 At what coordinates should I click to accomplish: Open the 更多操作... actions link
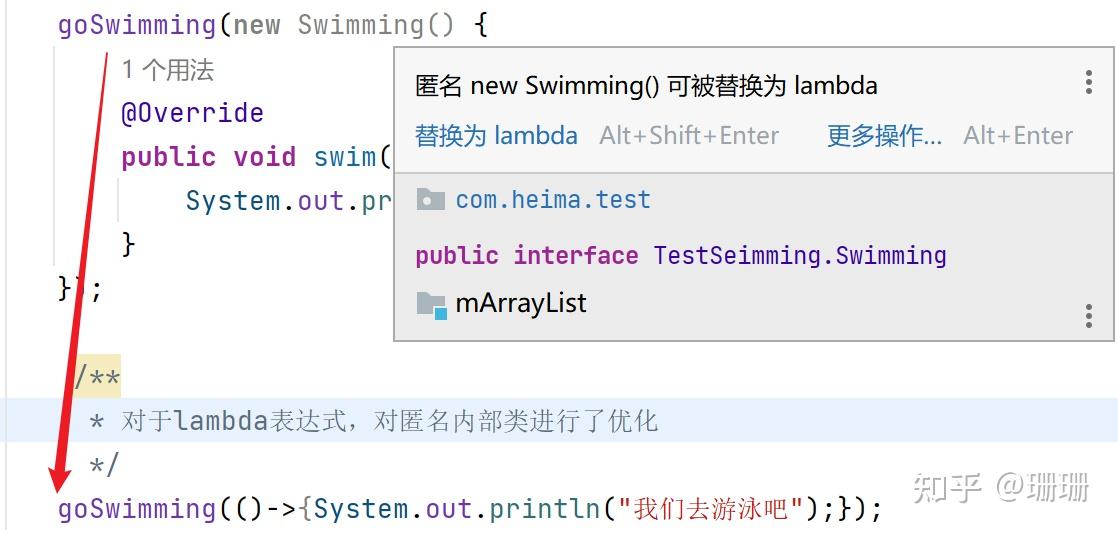click(x=884, y=136)
